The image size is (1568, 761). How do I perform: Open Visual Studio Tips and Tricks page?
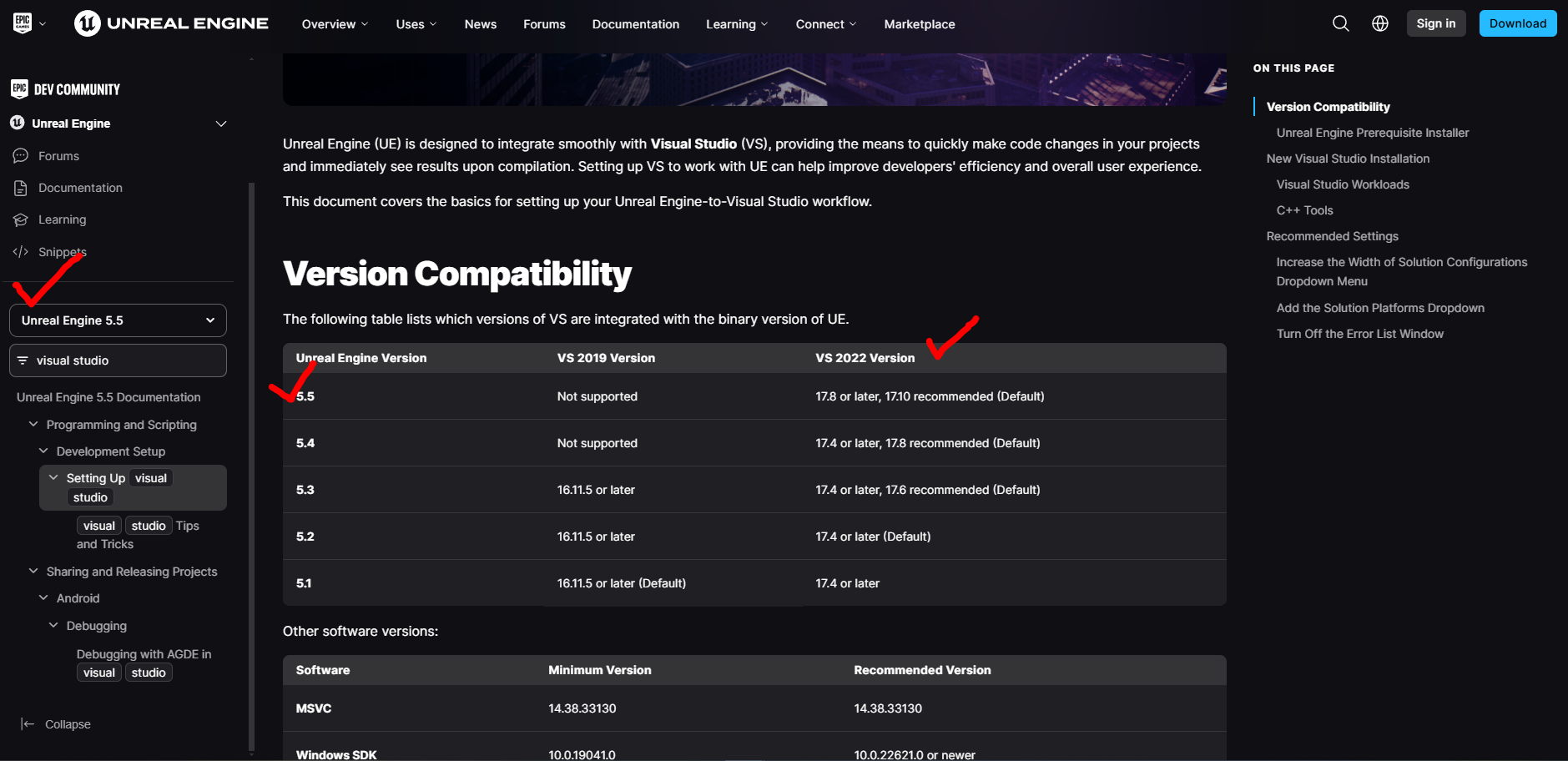tap(139, 534)
